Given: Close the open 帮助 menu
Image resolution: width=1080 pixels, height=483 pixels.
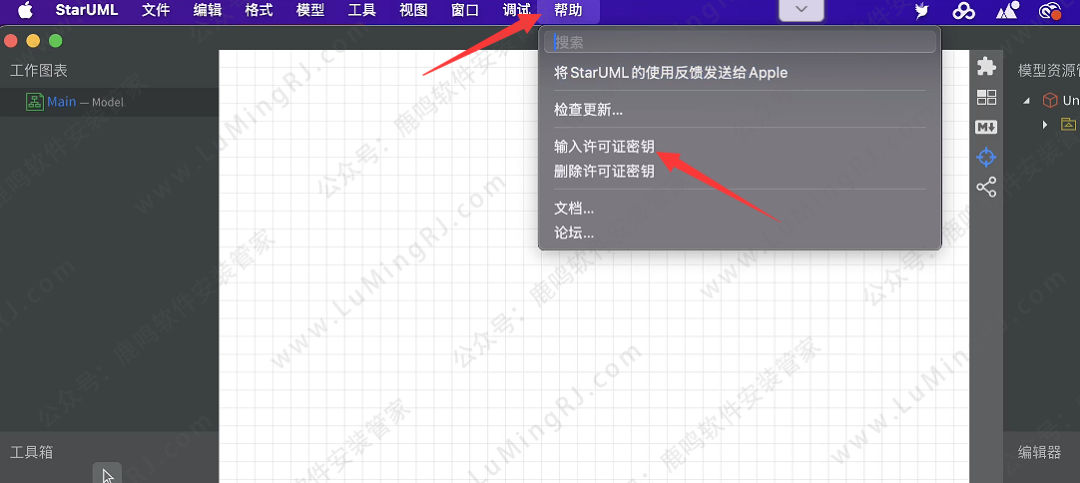Looking at the screenshot, I should point(568,10).
